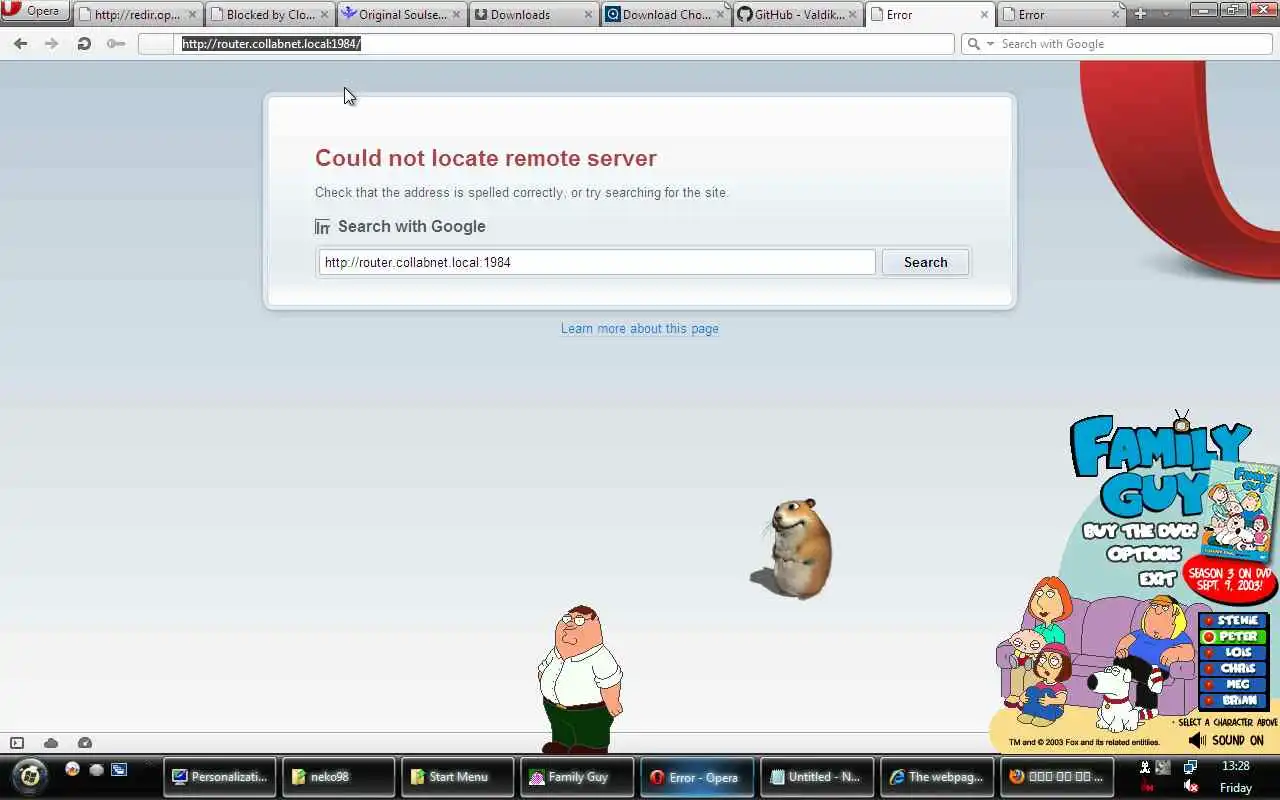Close the Blocked by Clo... tab
Screen dimensions: 1280x800
tap(324, 15)
